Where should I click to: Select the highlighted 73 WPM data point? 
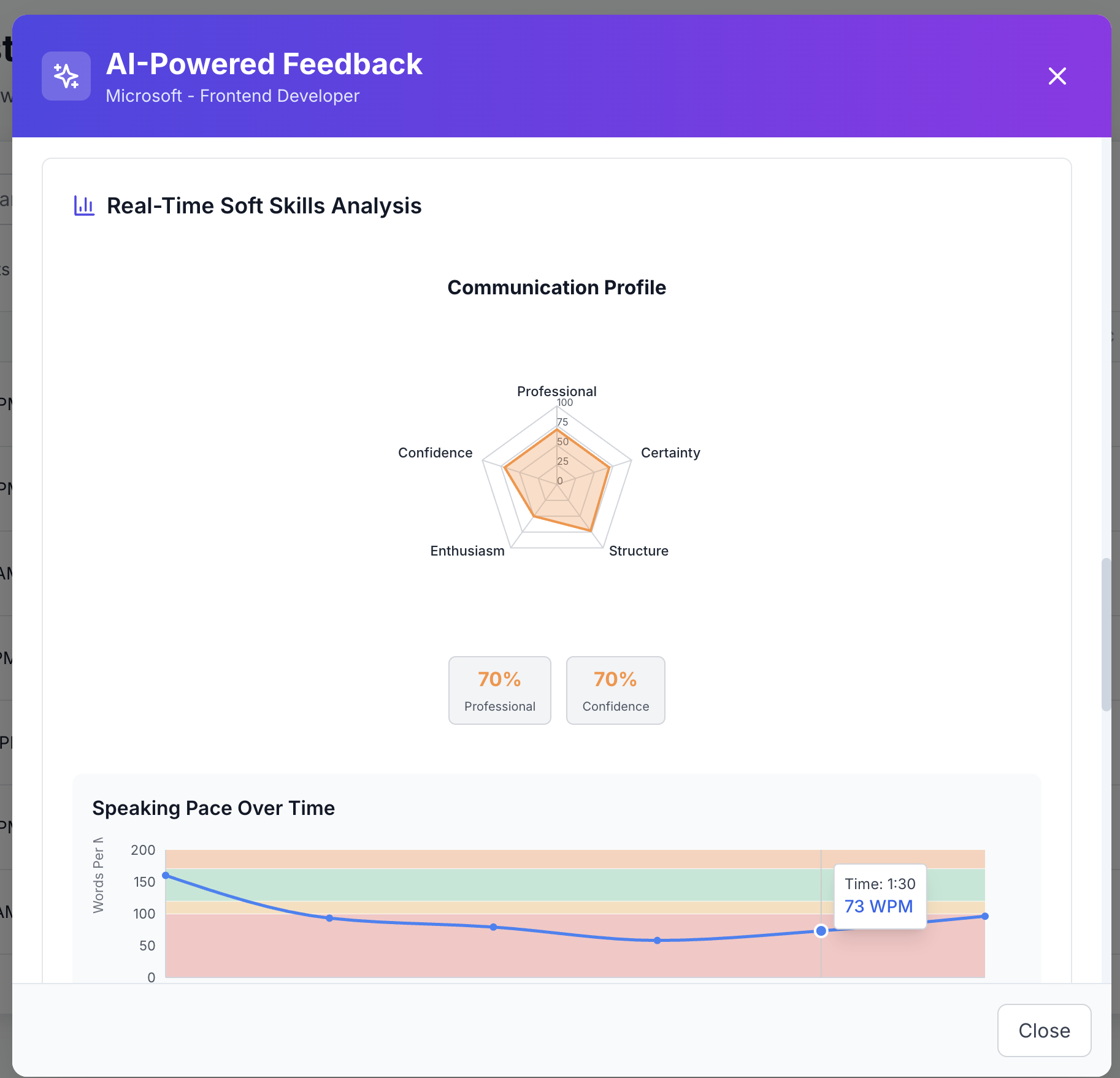(x=821, y=931)
